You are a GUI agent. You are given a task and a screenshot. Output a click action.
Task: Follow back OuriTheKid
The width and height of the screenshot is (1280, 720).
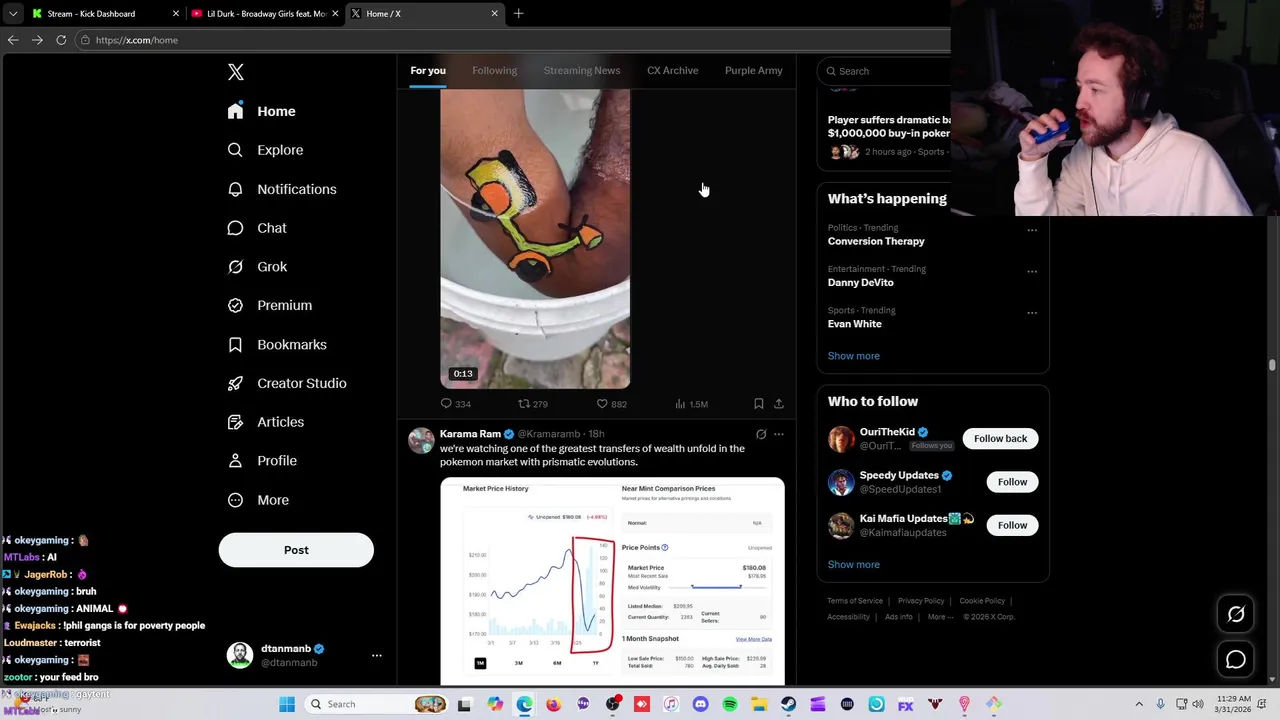(1001, 439)
